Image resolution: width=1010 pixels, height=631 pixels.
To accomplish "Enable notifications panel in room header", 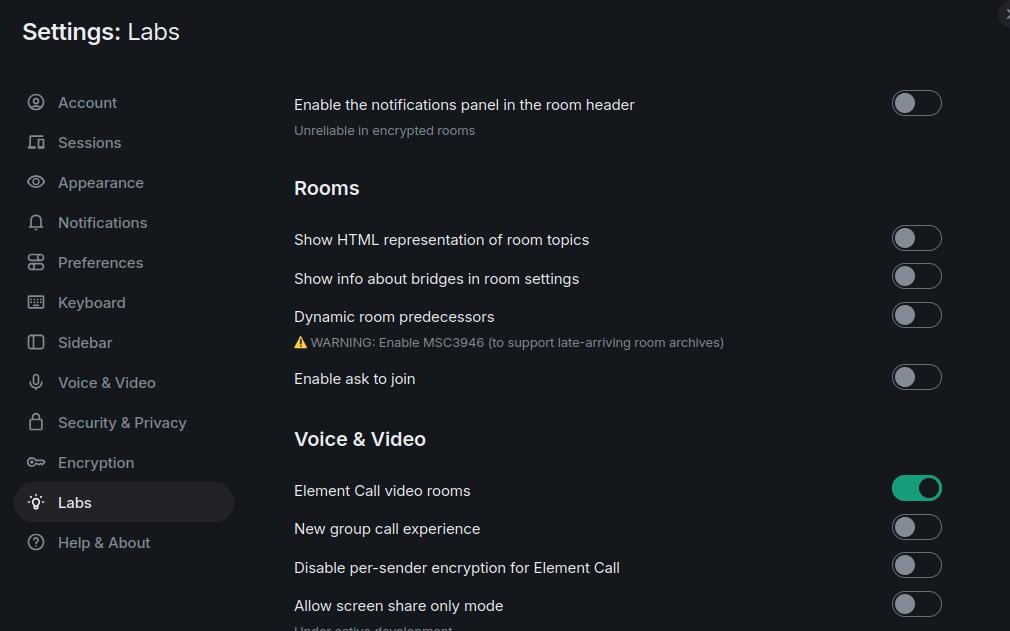I will 916,103.
